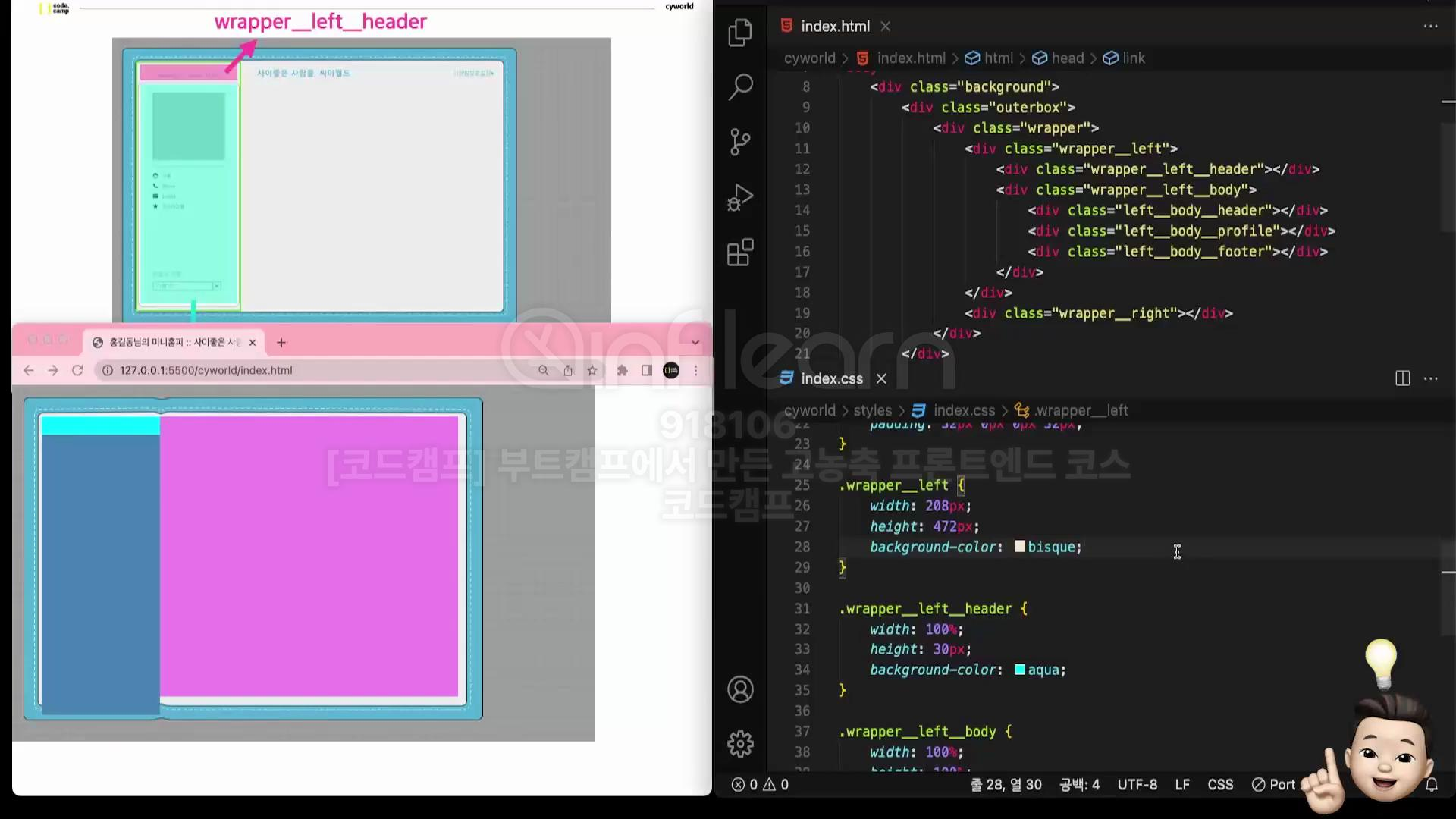
Task: Click the index.css breadcrumb item
Action: pyautogui.click(x=953, y=410)
